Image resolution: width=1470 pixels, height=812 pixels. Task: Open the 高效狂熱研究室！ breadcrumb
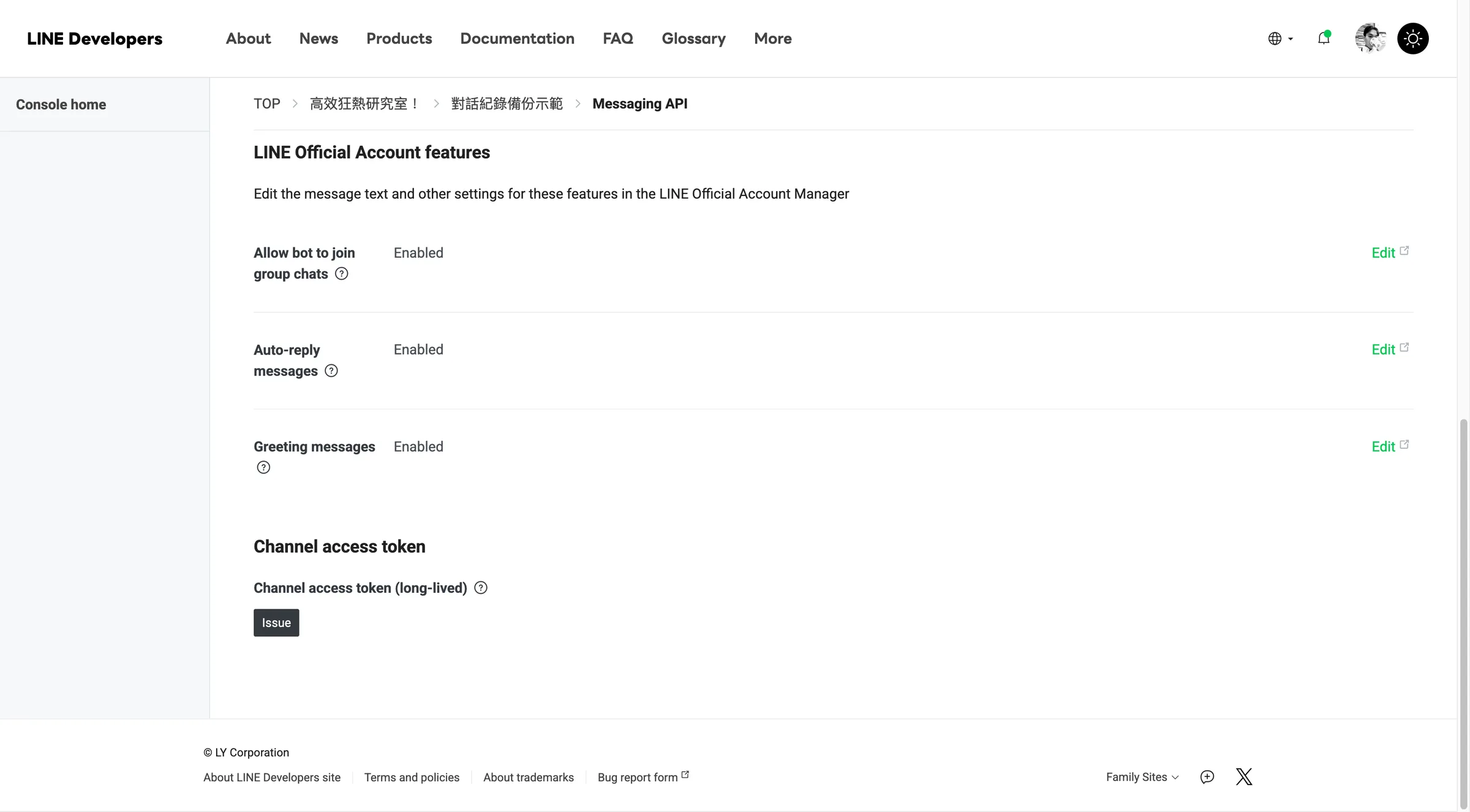click(x=364, y=103)
